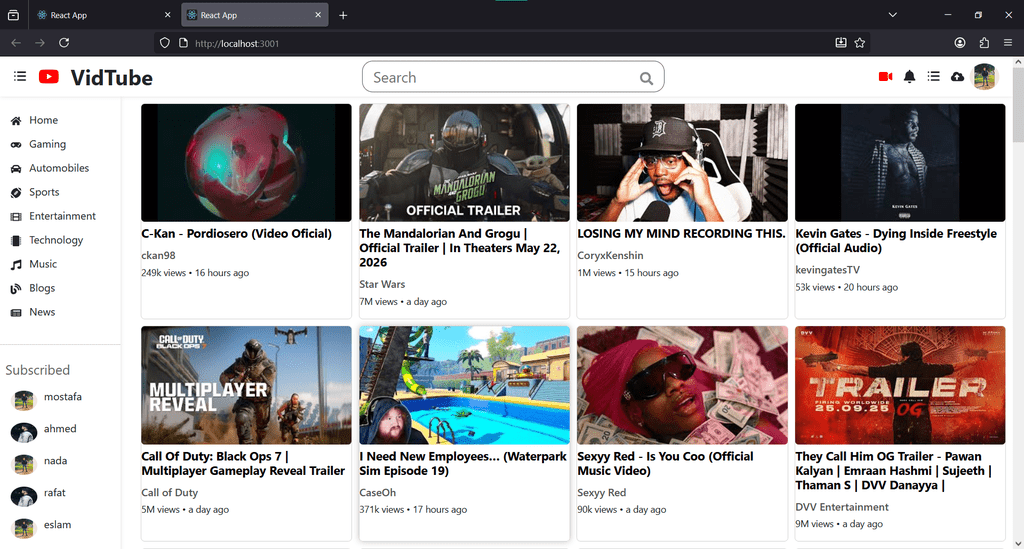Open the user profile avatar in header
The image size is (1024, 549).
985,77
